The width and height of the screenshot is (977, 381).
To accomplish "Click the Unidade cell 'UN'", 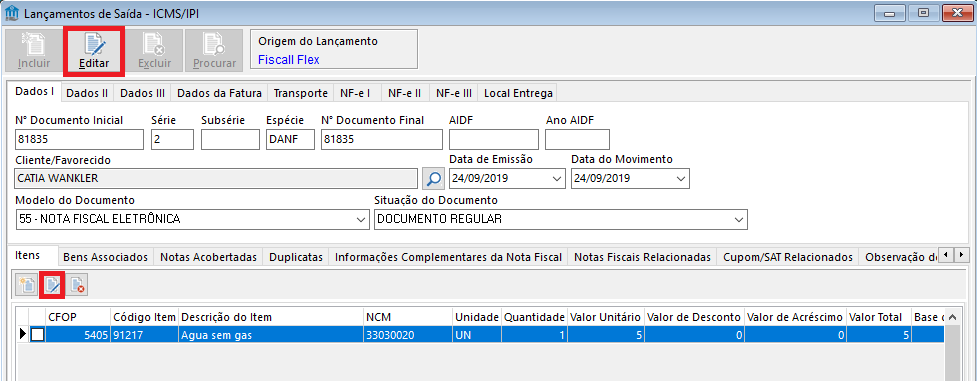I will 477,334.
